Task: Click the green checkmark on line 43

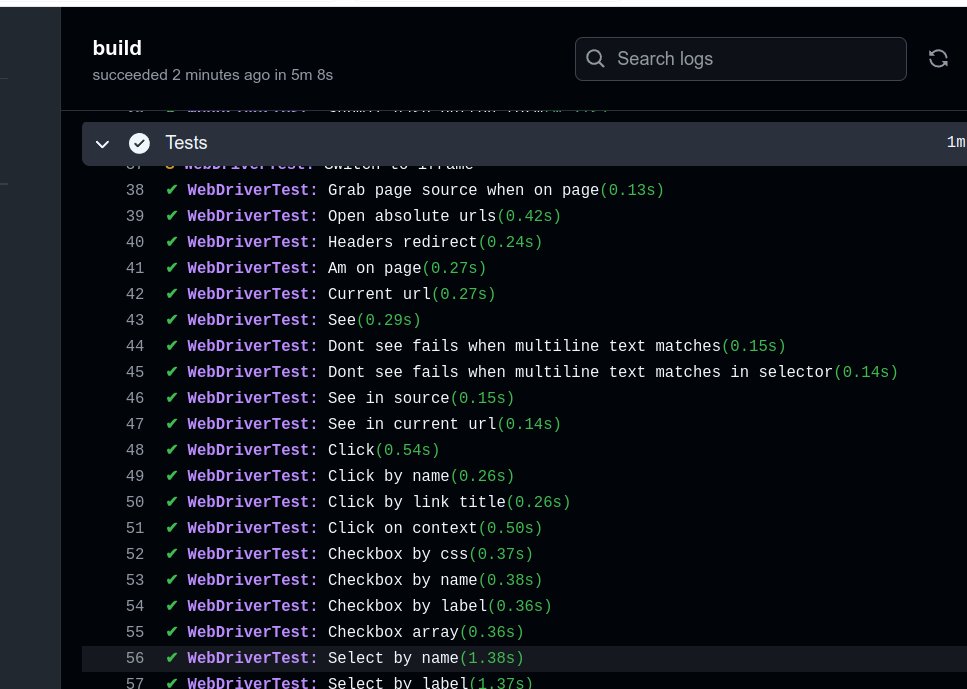Action: coord(172,320)
